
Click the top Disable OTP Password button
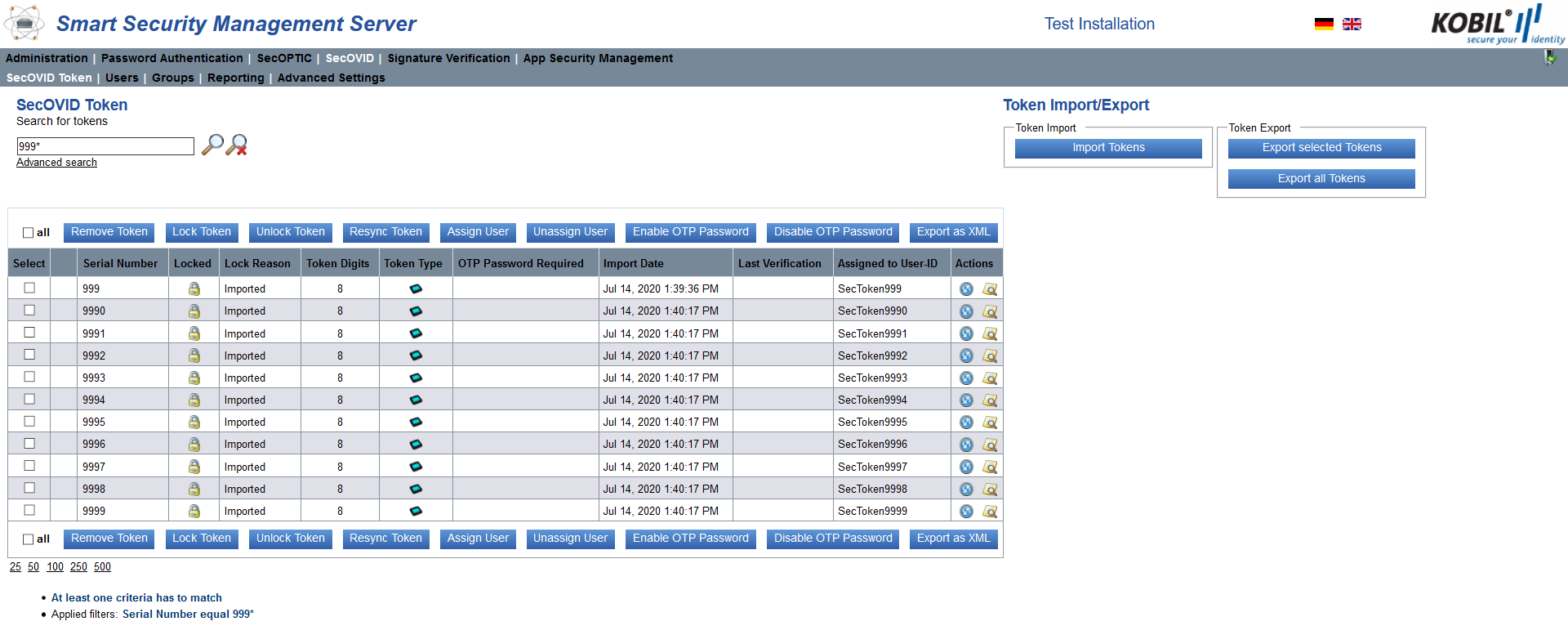pyautogui.click(x=833, y=232)
